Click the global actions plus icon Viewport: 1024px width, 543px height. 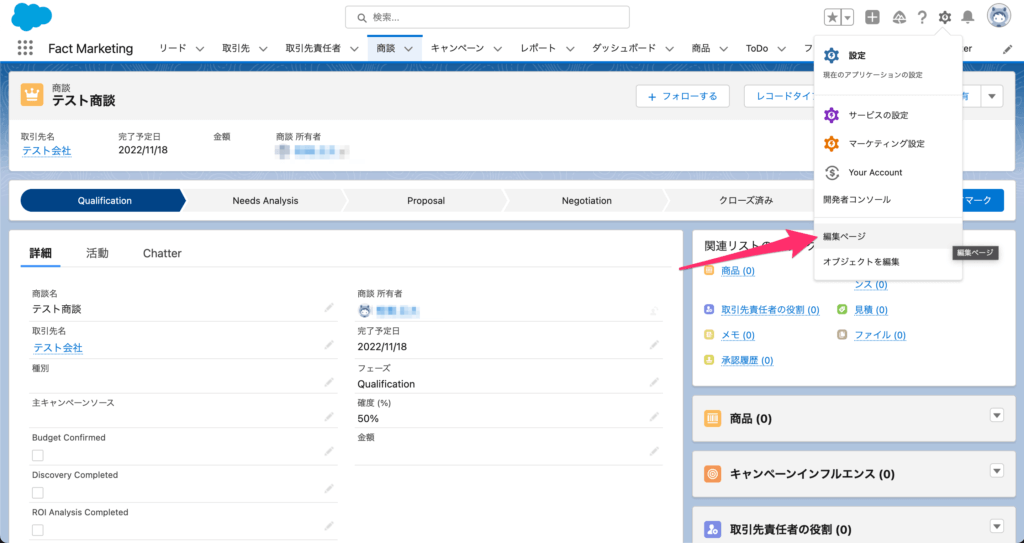872,17
